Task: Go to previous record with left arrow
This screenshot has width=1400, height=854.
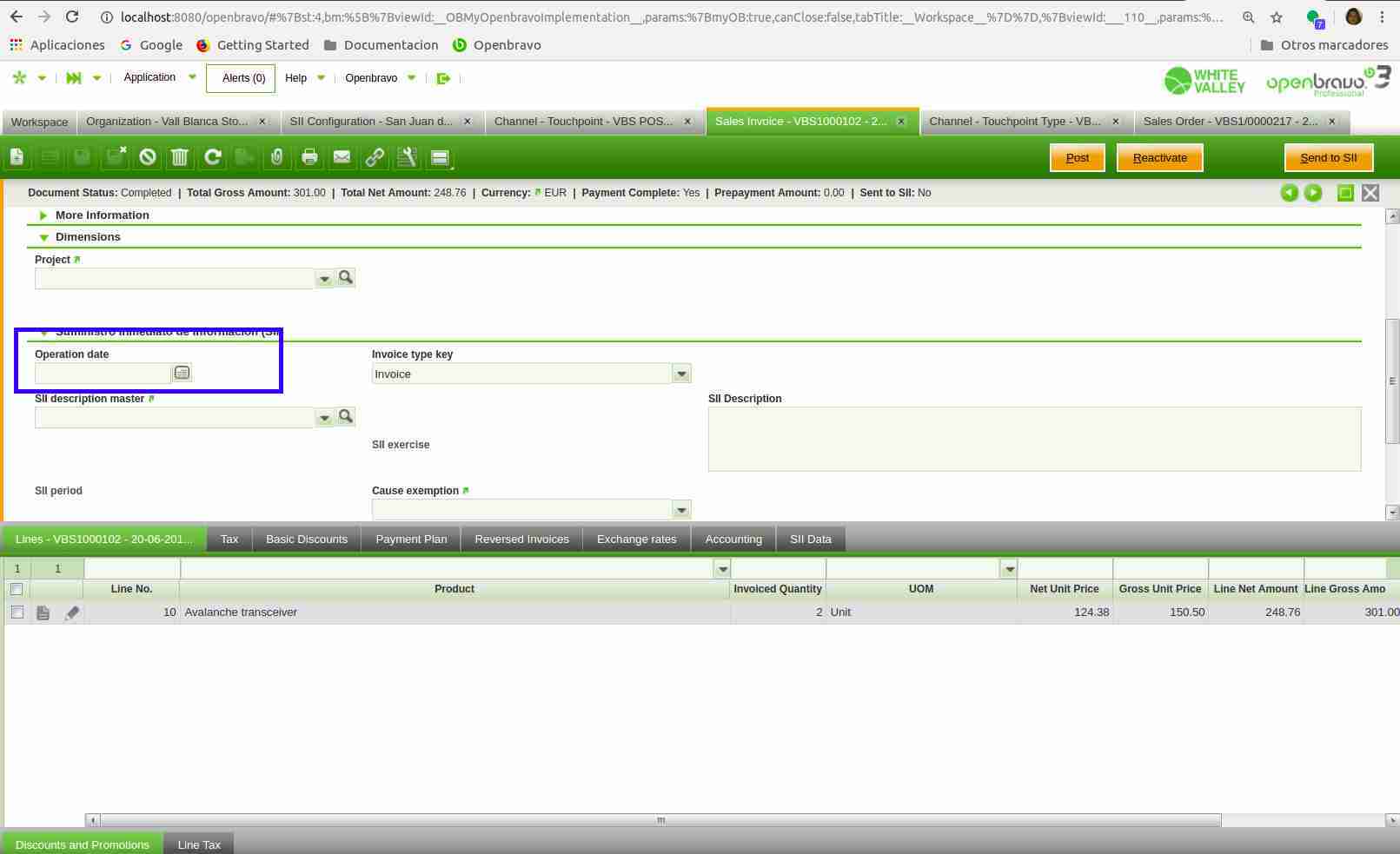Action: tap(1290, 193)
